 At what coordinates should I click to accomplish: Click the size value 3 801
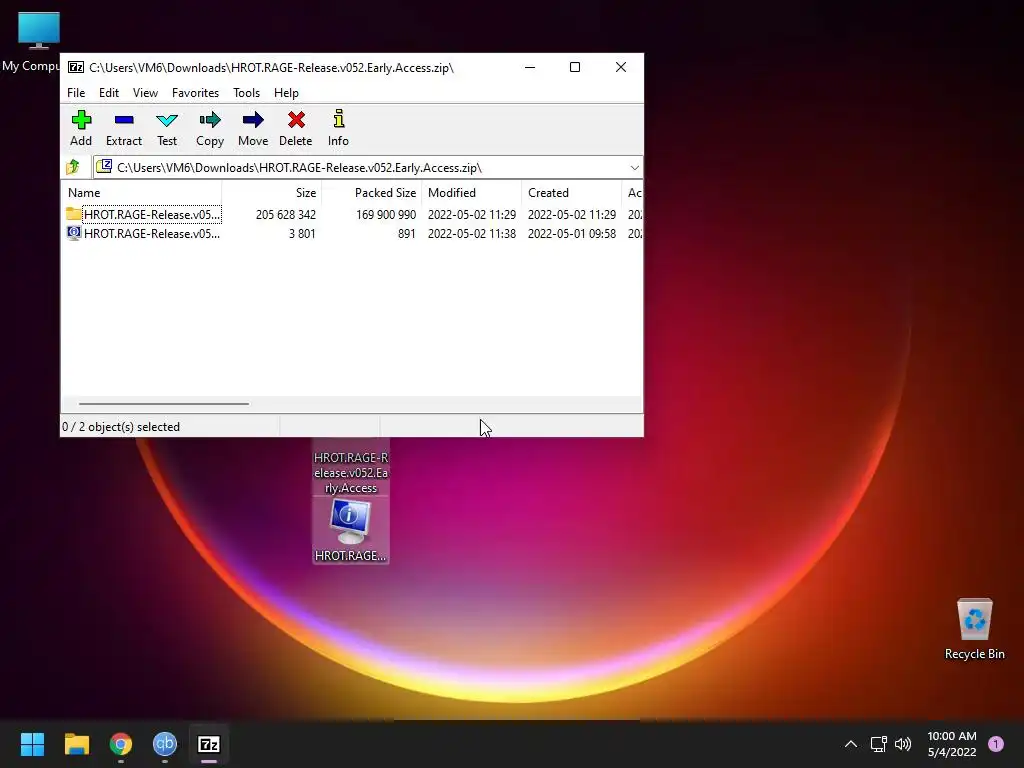(x=302, y=233)
